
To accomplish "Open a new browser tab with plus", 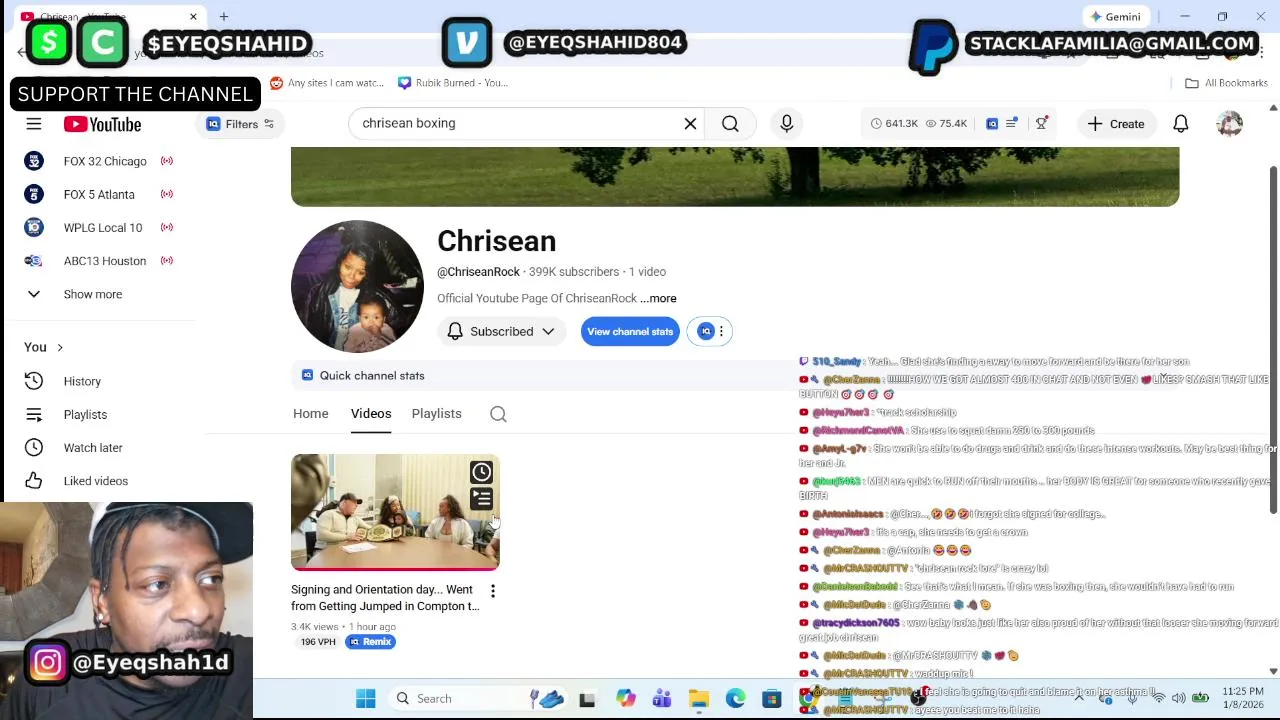I will [224, 16].
